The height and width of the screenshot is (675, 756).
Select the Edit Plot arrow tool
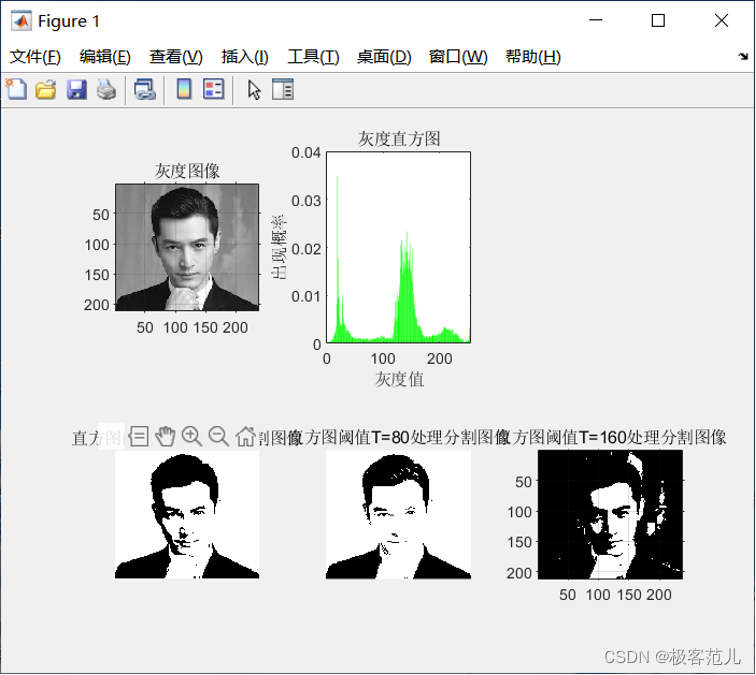click(x=254, y=90)
